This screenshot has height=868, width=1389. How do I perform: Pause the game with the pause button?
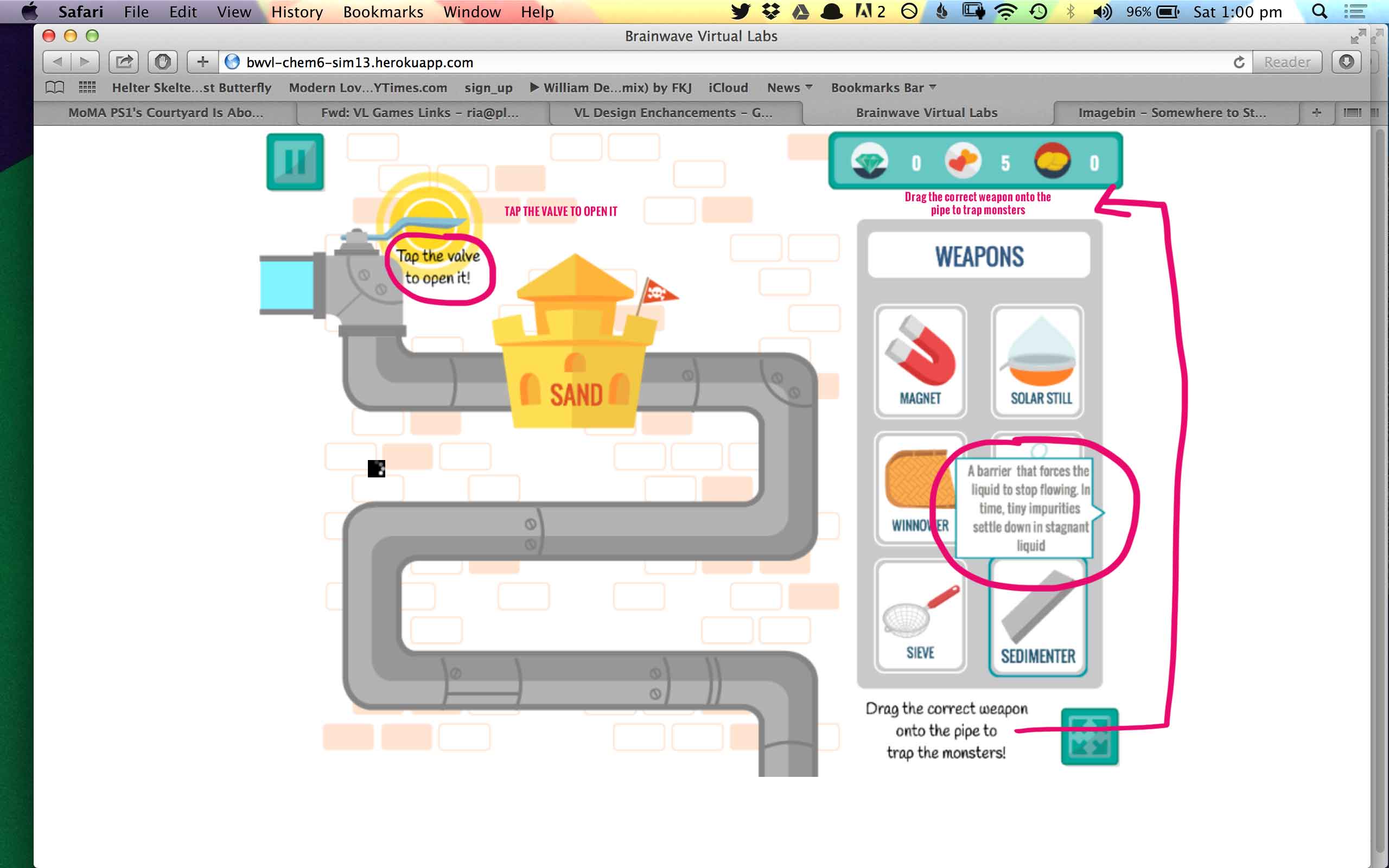click(x=295, y=162)
